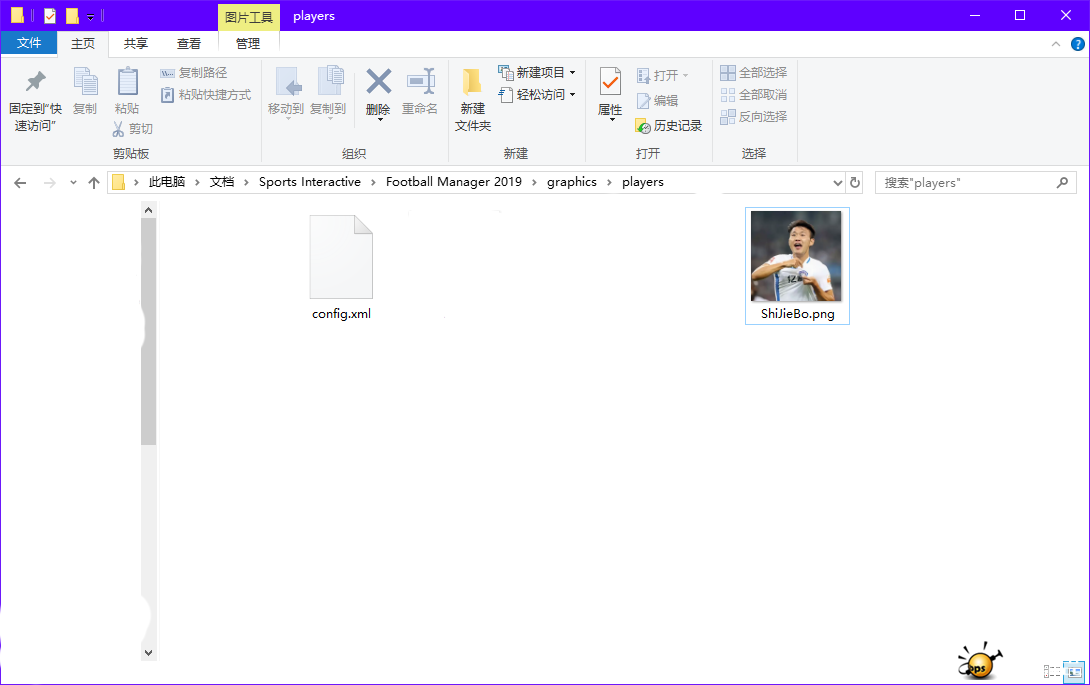Click the Up directory arrow
This screenshot has height=685, width=1090.
[x=94, y=183]
